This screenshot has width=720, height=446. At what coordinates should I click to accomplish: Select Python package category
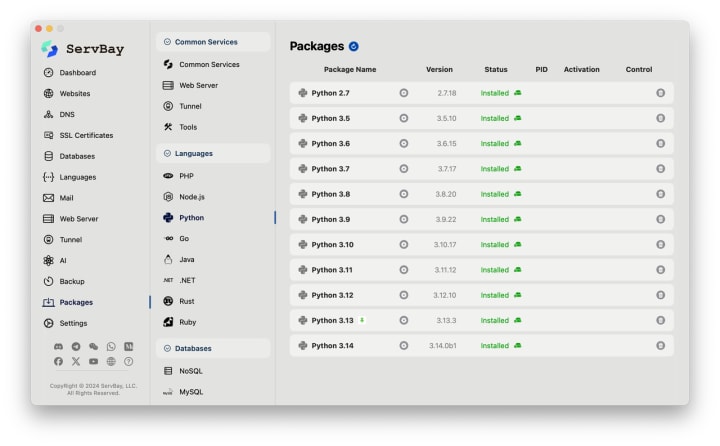[x=184, y=218]
